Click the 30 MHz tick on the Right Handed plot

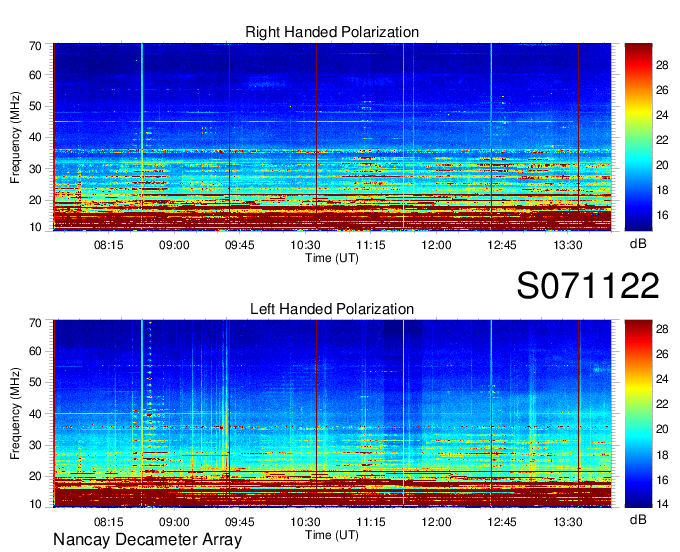click(35, 169)
